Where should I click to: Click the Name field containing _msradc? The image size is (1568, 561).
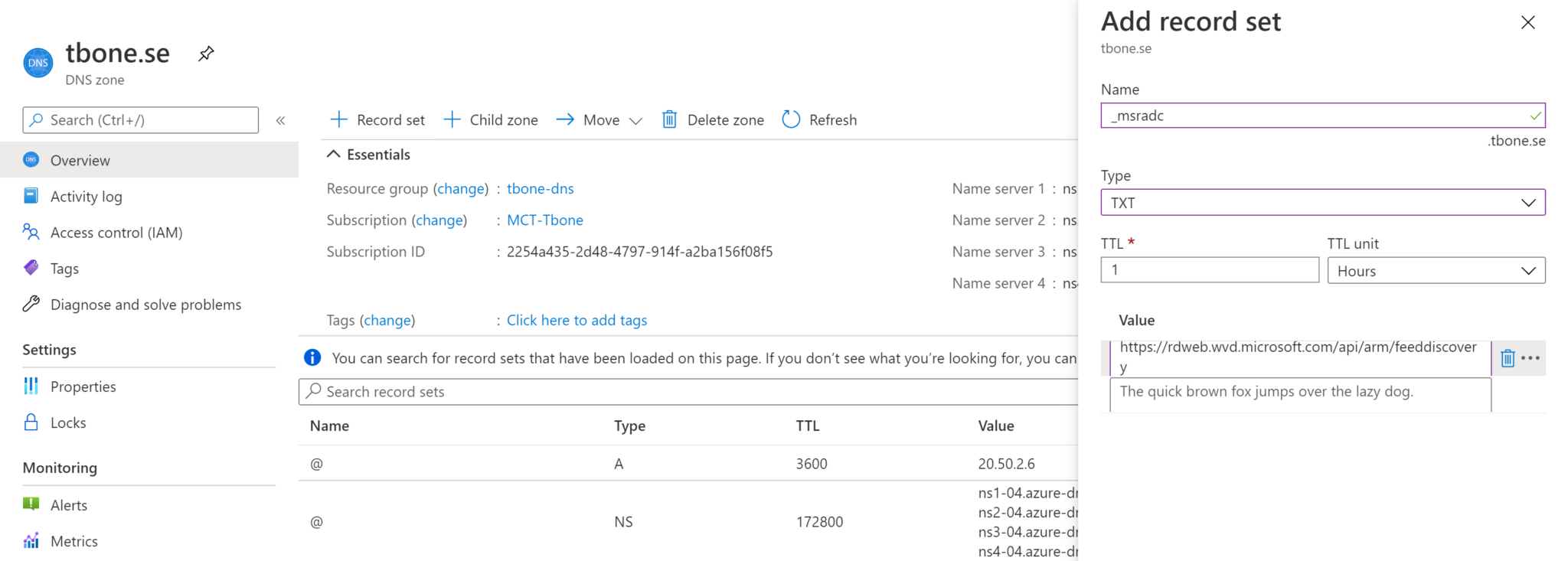click(x=1322, y=116)
